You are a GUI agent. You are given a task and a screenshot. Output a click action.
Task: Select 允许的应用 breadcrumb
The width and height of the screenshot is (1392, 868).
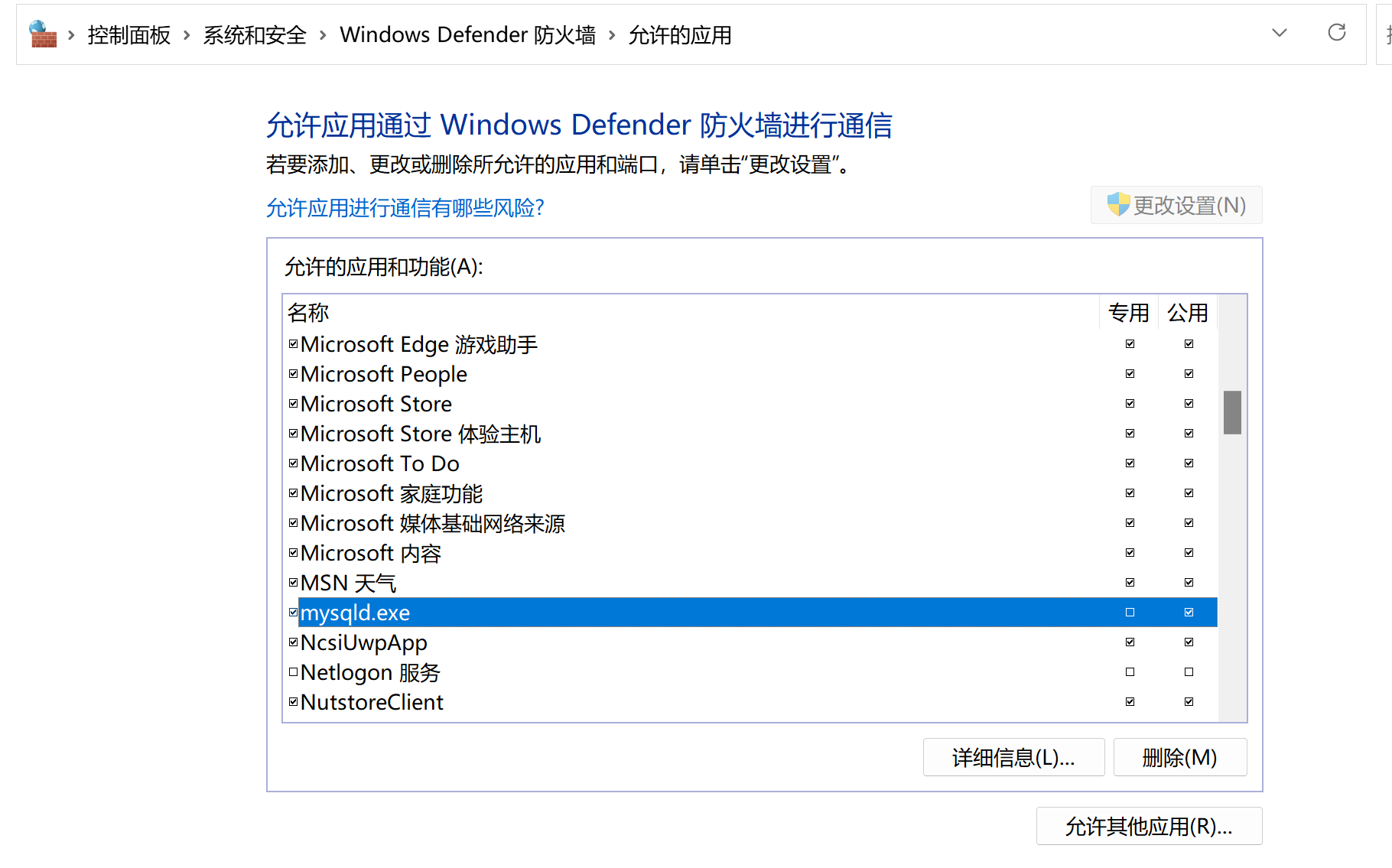tap(680, 35)
